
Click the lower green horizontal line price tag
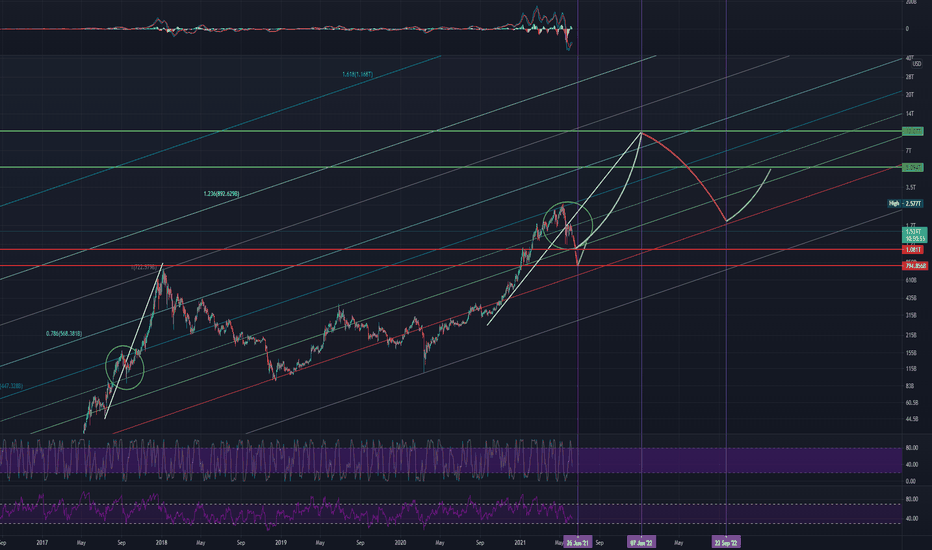click(912, 168)
